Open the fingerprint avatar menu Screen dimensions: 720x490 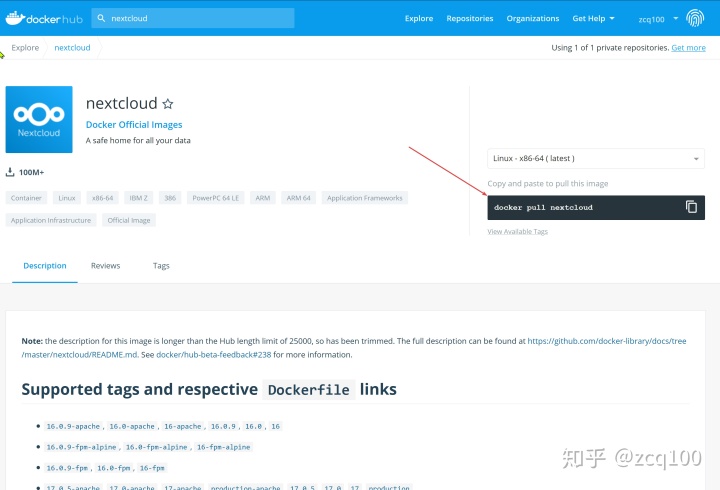click(x=695, y=18)
